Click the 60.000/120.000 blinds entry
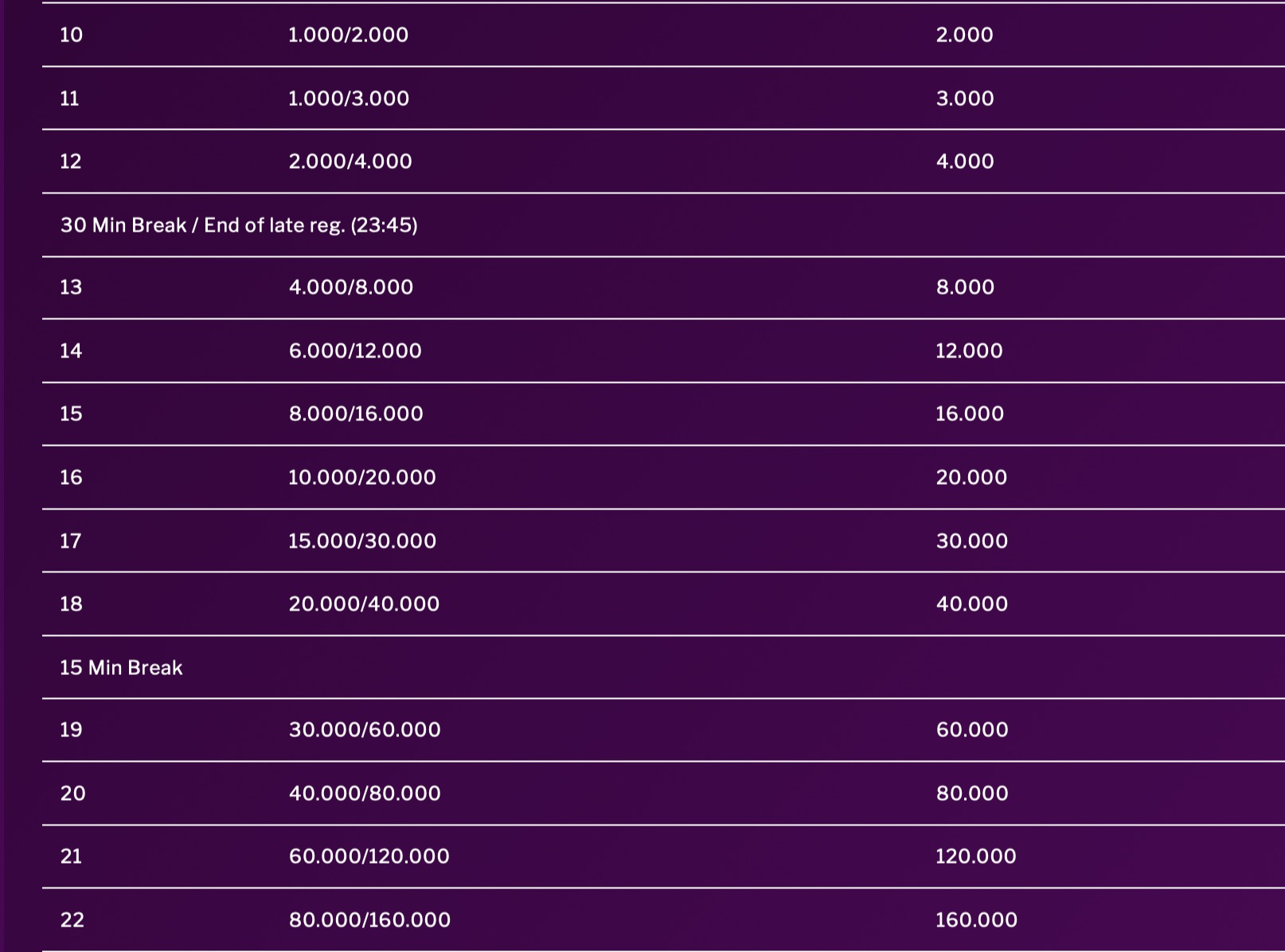 point(369,856)
